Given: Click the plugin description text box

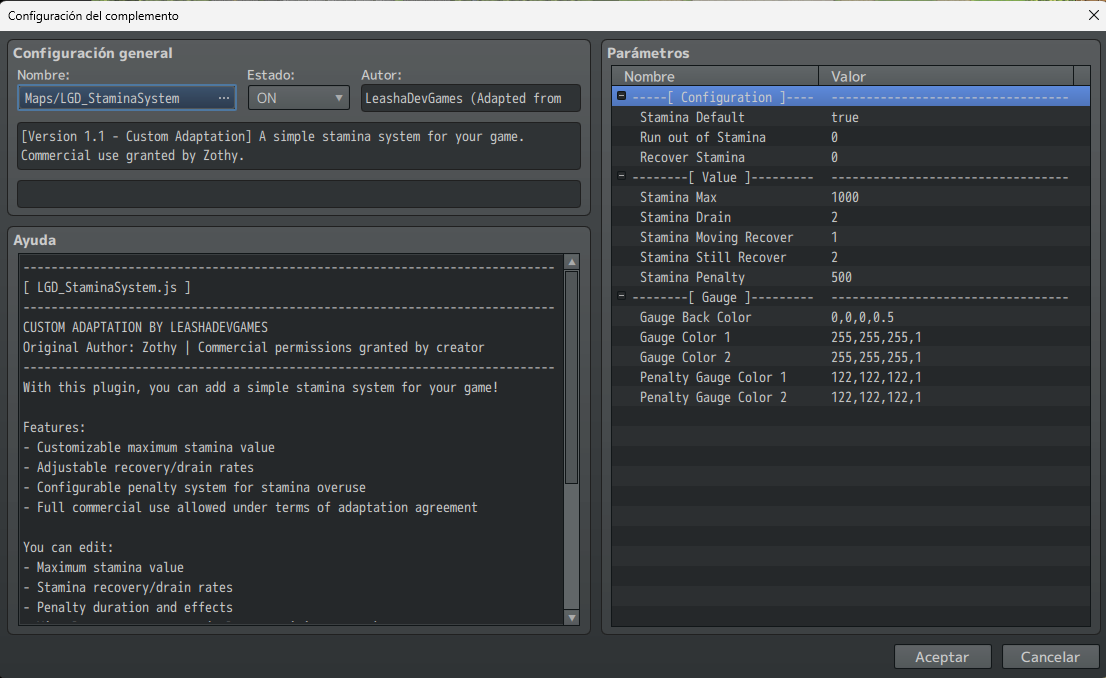Looking at the screenshot, I should pos(298,146).
